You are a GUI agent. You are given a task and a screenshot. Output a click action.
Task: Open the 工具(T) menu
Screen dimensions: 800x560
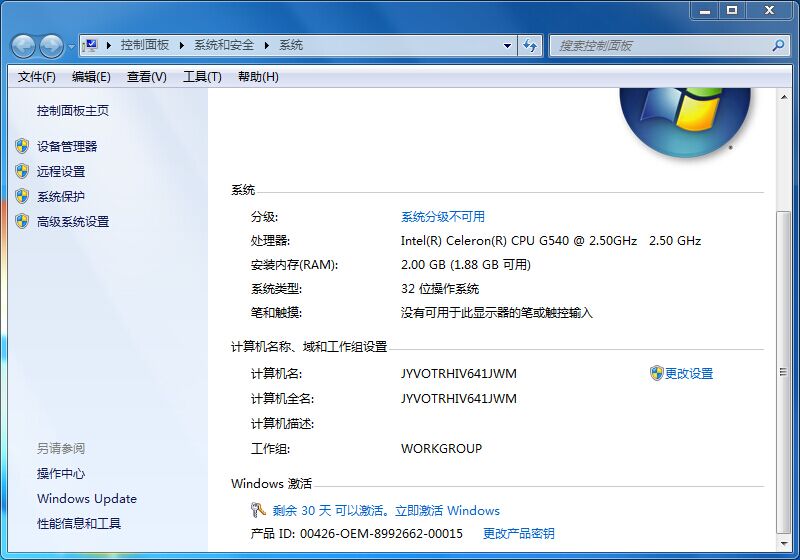coord(202,77)
